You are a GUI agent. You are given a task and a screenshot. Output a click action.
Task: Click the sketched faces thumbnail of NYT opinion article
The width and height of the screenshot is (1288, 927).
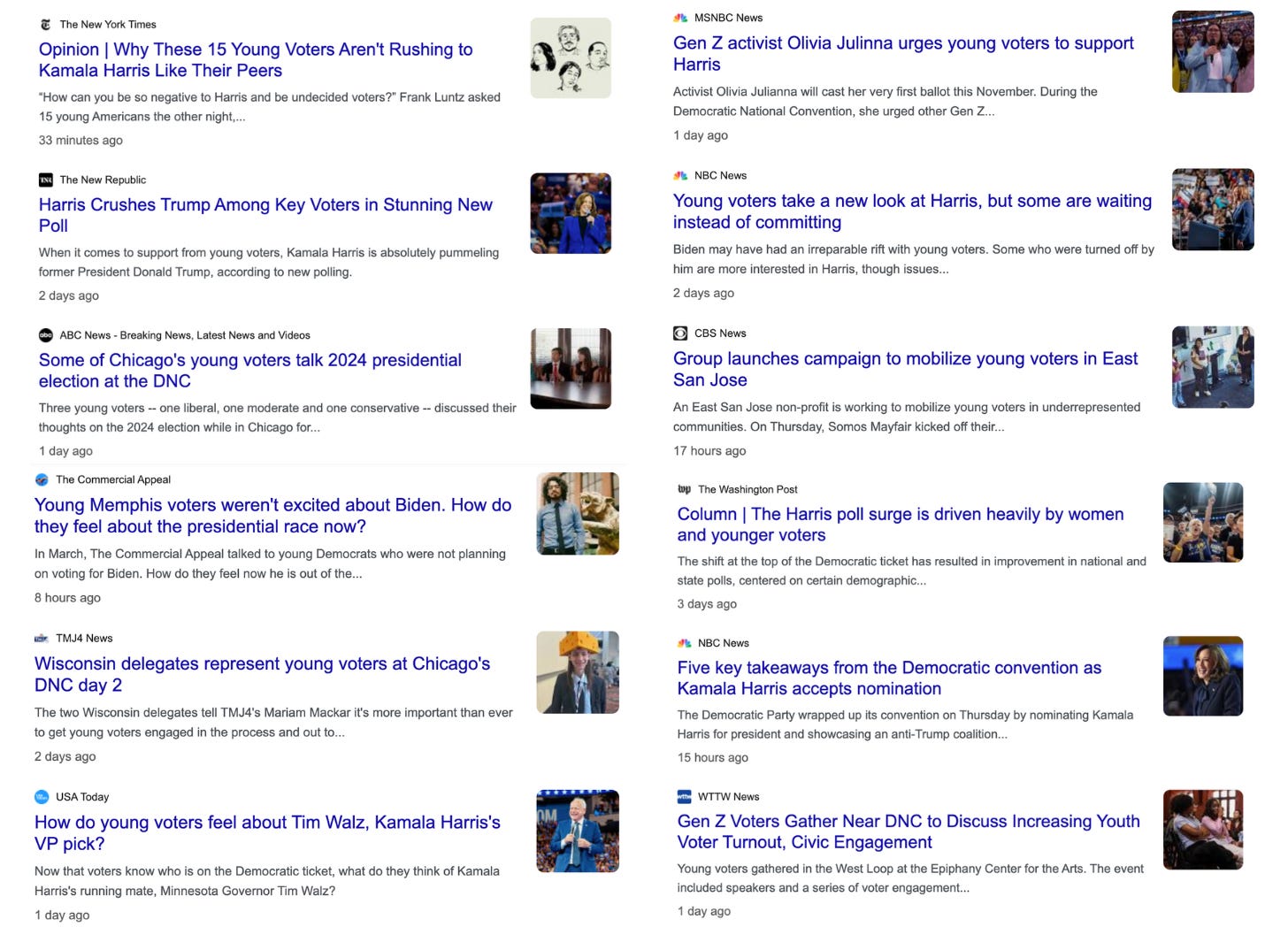click(x=571, y=58)
